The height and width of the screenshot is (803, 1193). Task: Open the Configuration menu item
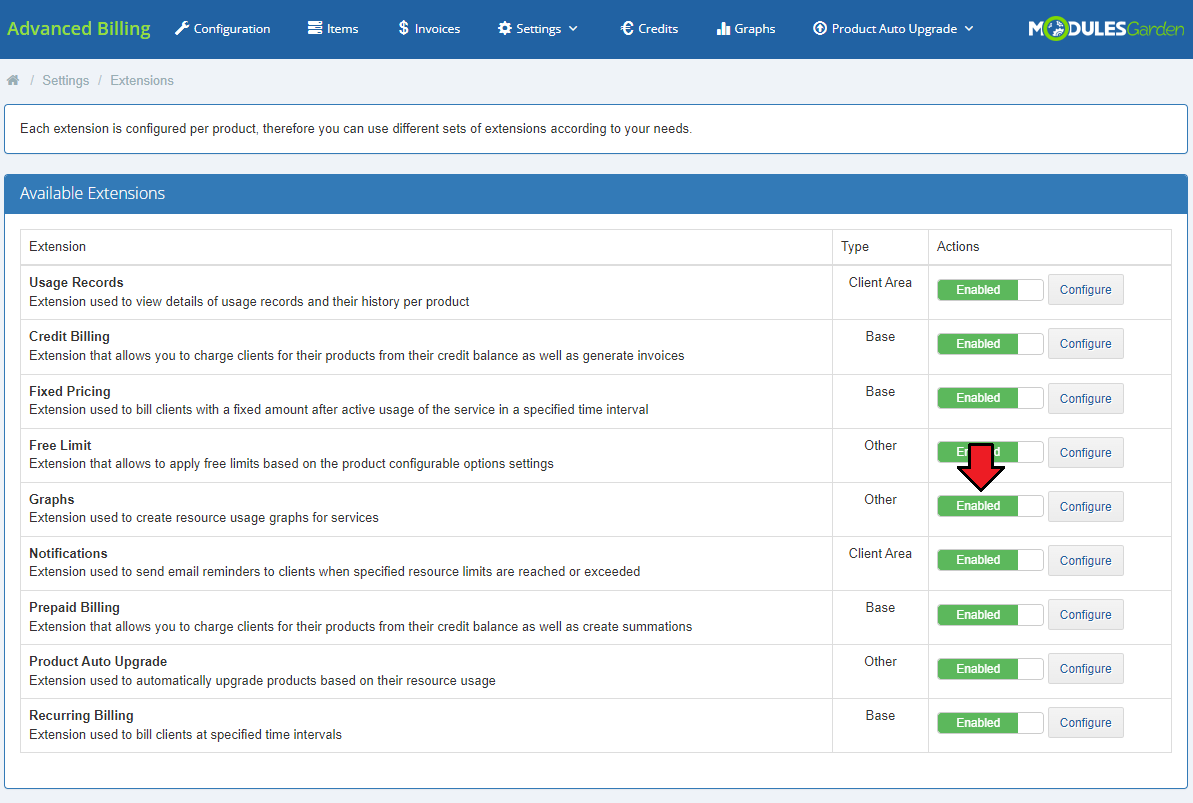pyautogui.click(x=222, y=29)
